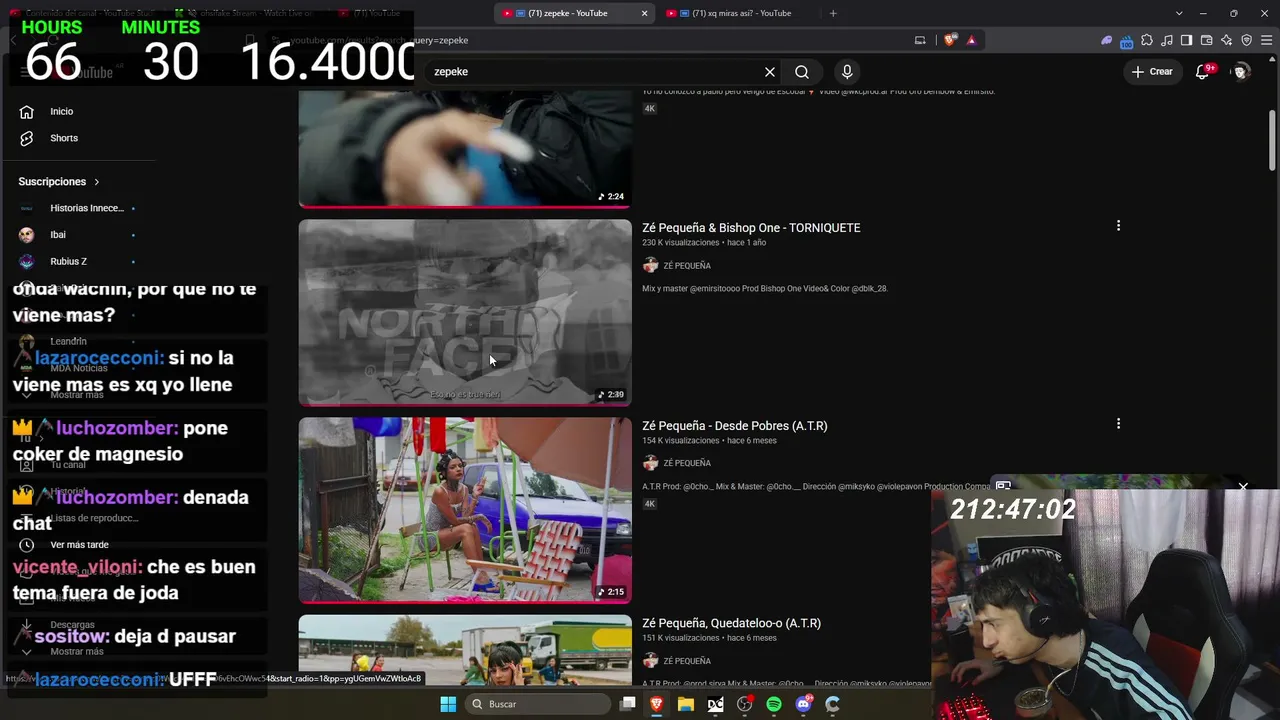Image resolution: width=1280 pixels, height=720 pixels.
Task: Click '154 K visualizaciones' under Desde Pobres
Action: [681, 441]
